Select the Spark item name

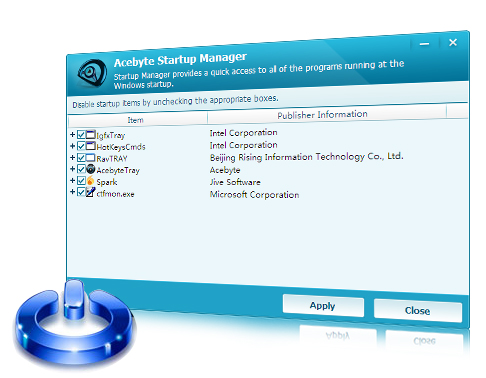click(x=107, y=182)
